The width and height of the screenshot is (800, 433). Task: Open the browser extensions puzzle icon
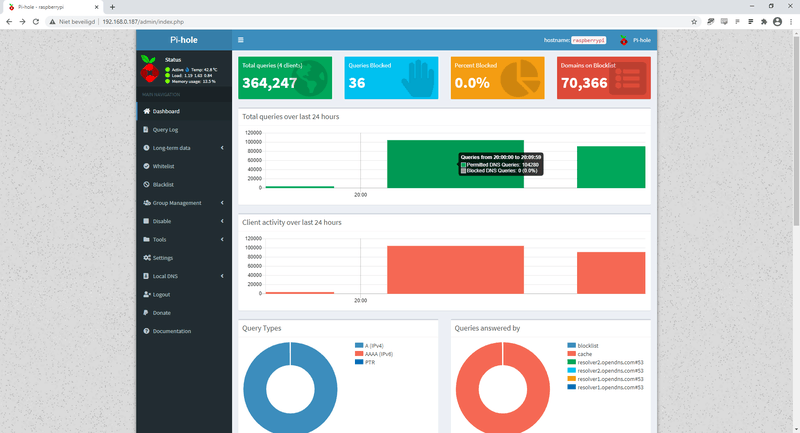point(764,21)
